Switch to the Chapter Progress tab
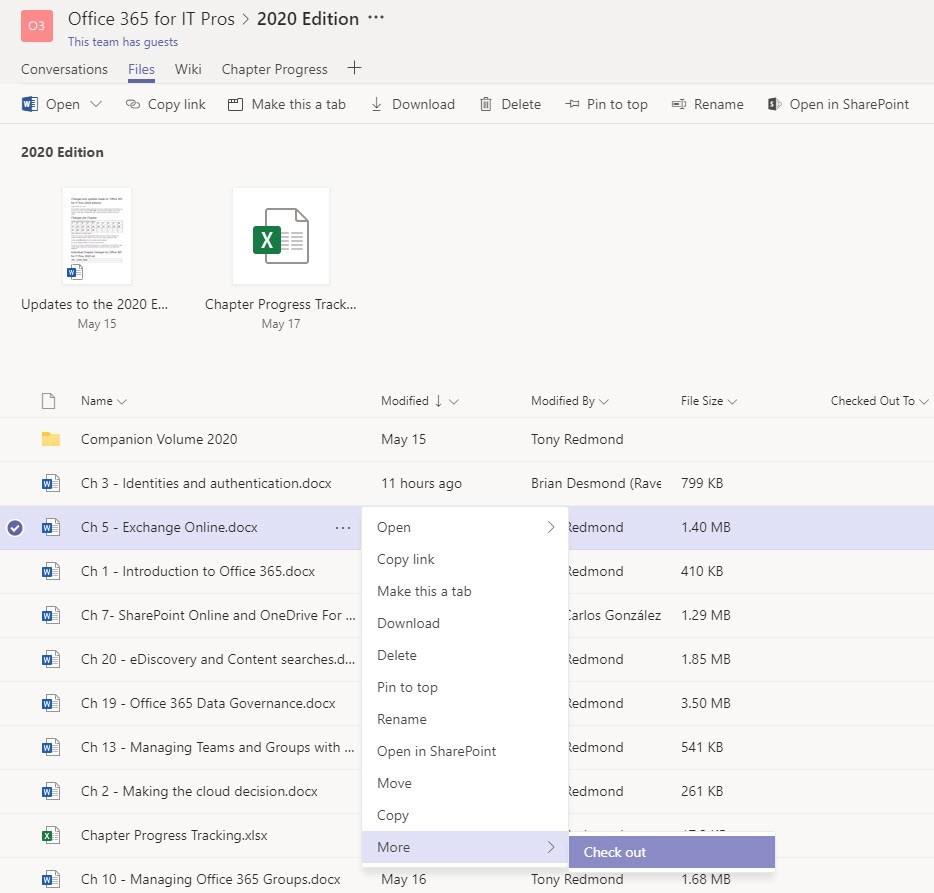934x893 pixels. pos(275,69)
